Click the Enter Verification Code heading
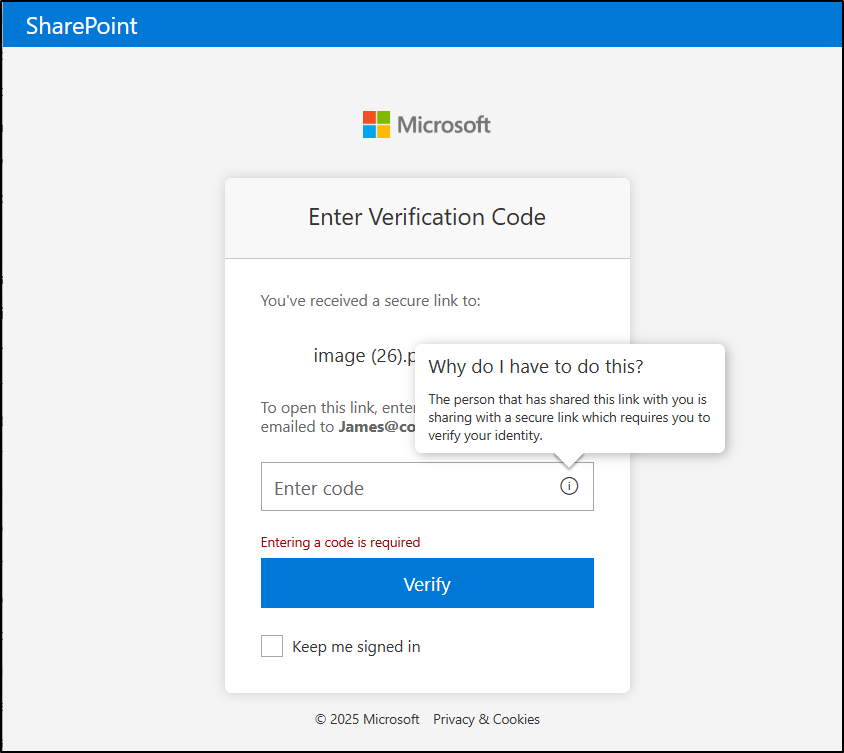The width and height of the screenshot is (844, 753). pos(427,217)
